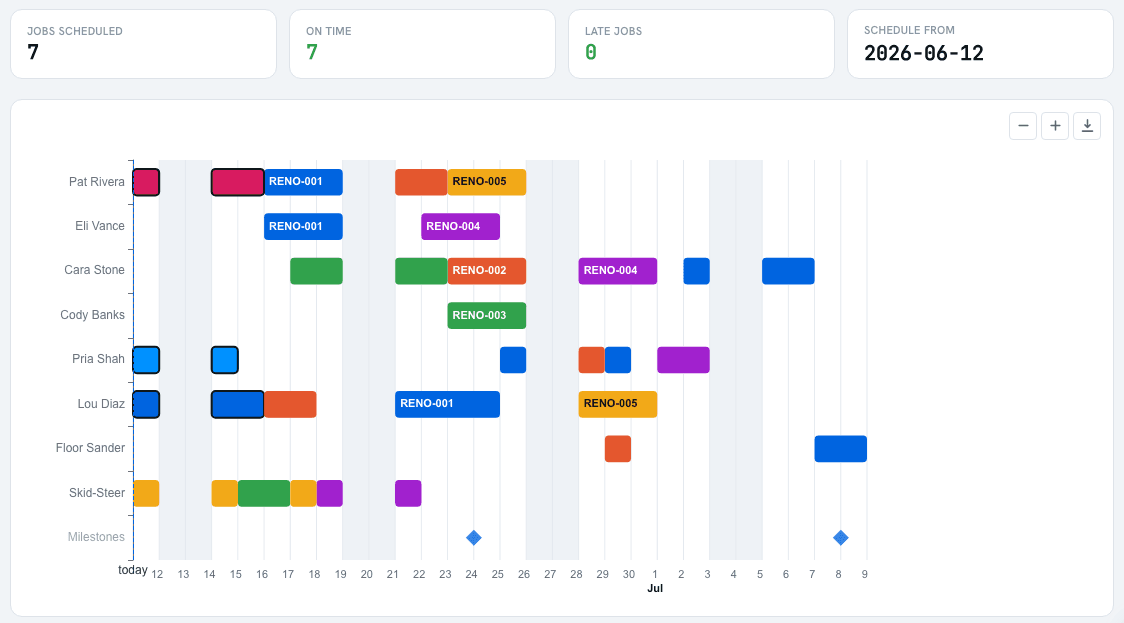
Task: Click the Pat Rivera row label
Action: pyautogui.click(x=97, y=182)
